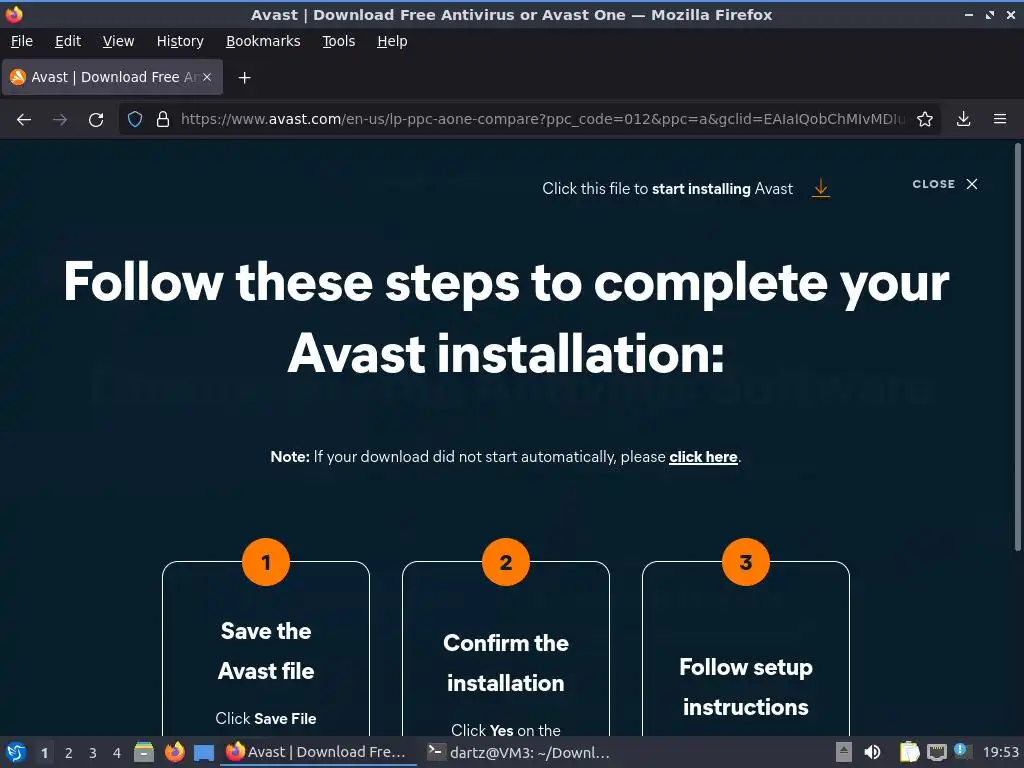1024x768 pixels.
Task: Open the tracking protection shield icon
Action: pos(135,119)
